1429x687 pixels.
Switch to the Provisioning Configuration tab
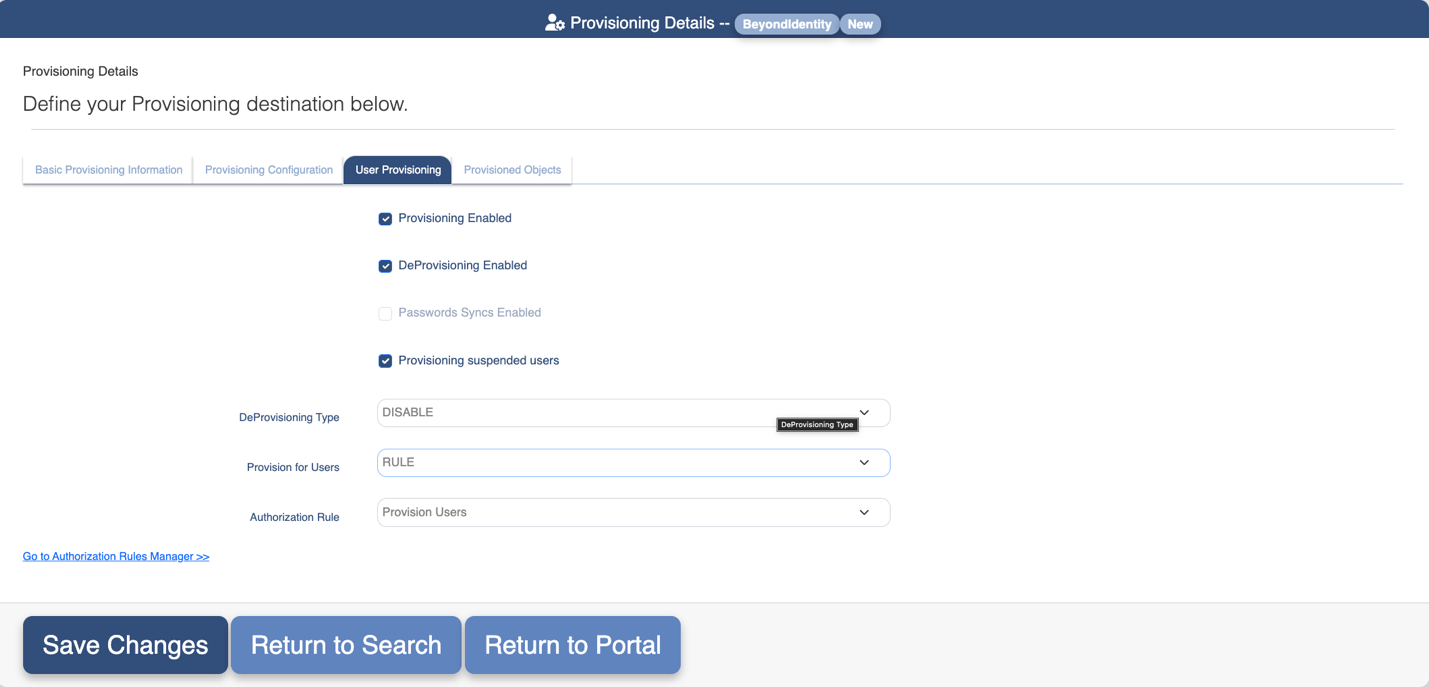pos(269,170)
